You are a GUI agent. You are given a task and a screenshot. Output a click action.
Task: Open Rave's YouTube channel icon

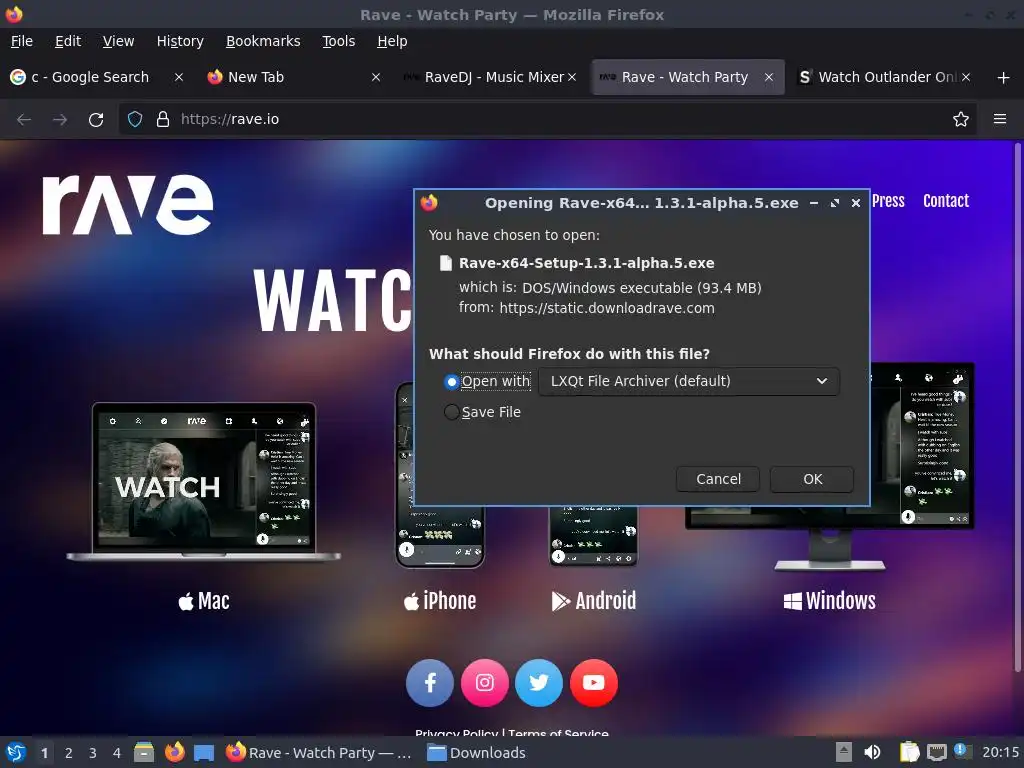pos(594,683)
